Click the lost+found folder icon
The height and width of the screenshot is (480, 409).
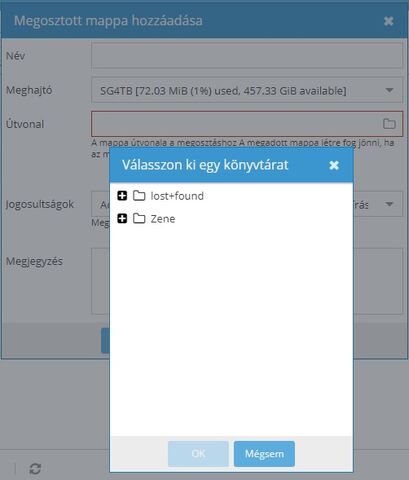(139, 196)
